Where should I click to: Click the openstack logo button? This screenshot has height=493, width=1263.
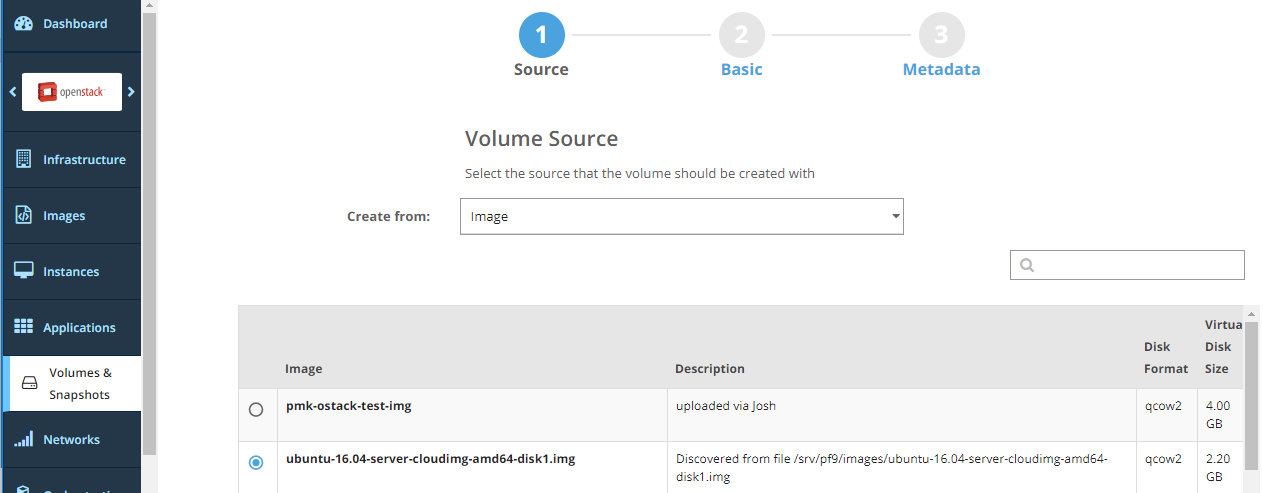(72, 92)
